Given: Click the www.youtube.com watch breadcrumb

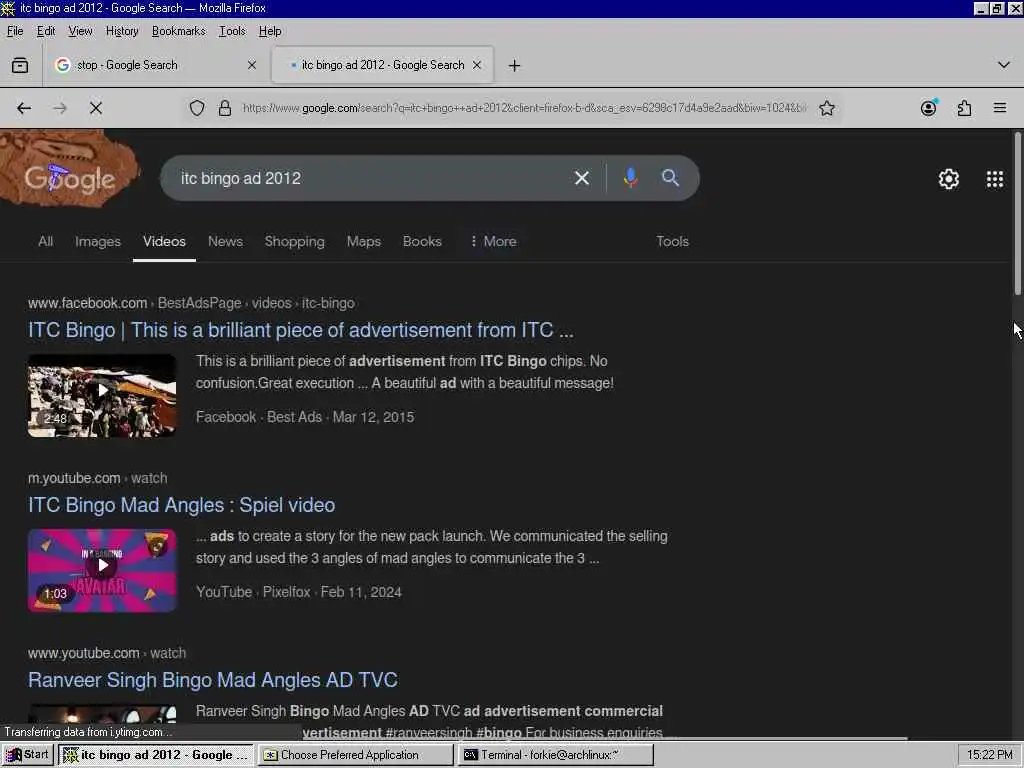Looking at the screenshot, I should point(107,654).
